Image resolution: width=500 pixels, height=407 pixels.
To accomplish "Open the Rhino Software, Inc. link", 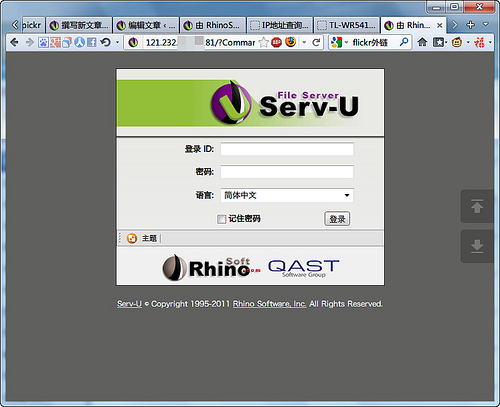I will pyautogui.click(x=269, y=304).
